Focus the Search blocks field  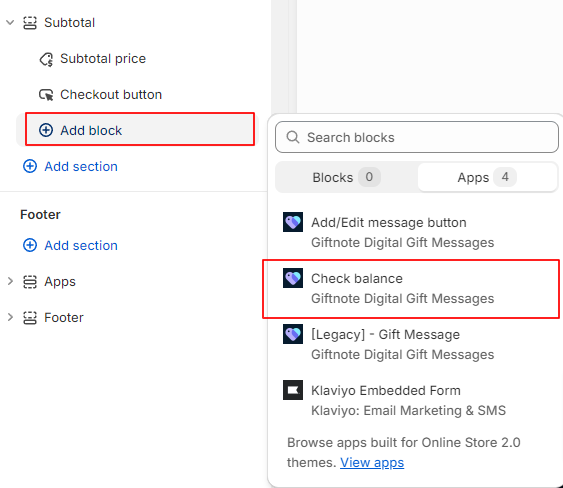pyautogui.click(x=417, y=137)
